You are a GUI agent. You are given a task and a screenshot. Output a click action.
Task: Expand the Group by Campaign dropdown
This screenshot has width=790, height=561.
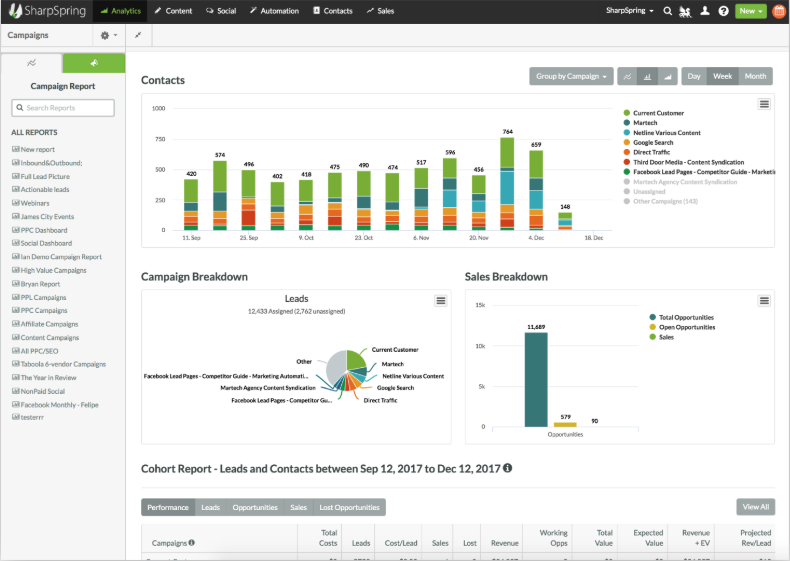click(571, 76)
